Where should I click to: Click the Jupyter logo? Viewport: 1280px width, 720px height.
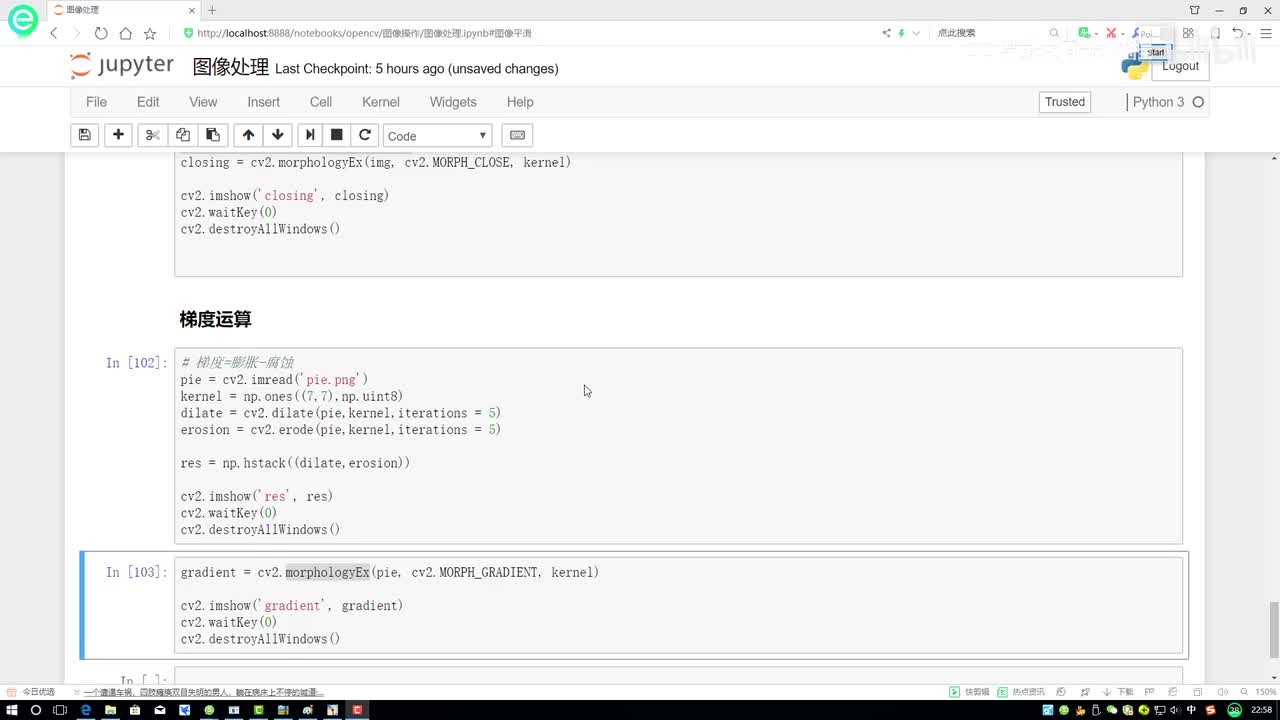click(122, 66)
